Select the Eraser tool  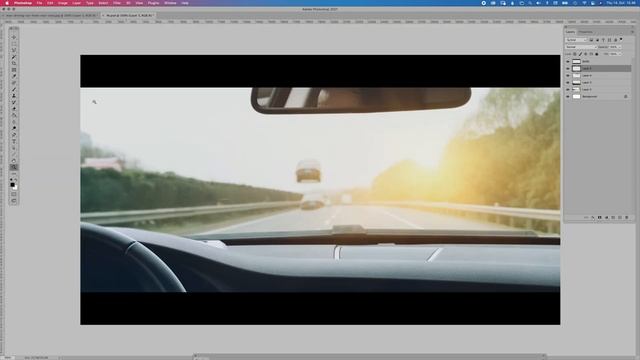(14, 109)
